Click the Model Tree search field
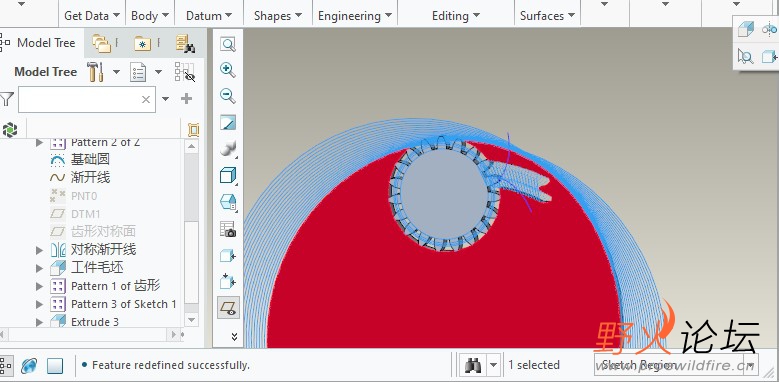Viewport: 779px width, 382px height. coord(87,99)
